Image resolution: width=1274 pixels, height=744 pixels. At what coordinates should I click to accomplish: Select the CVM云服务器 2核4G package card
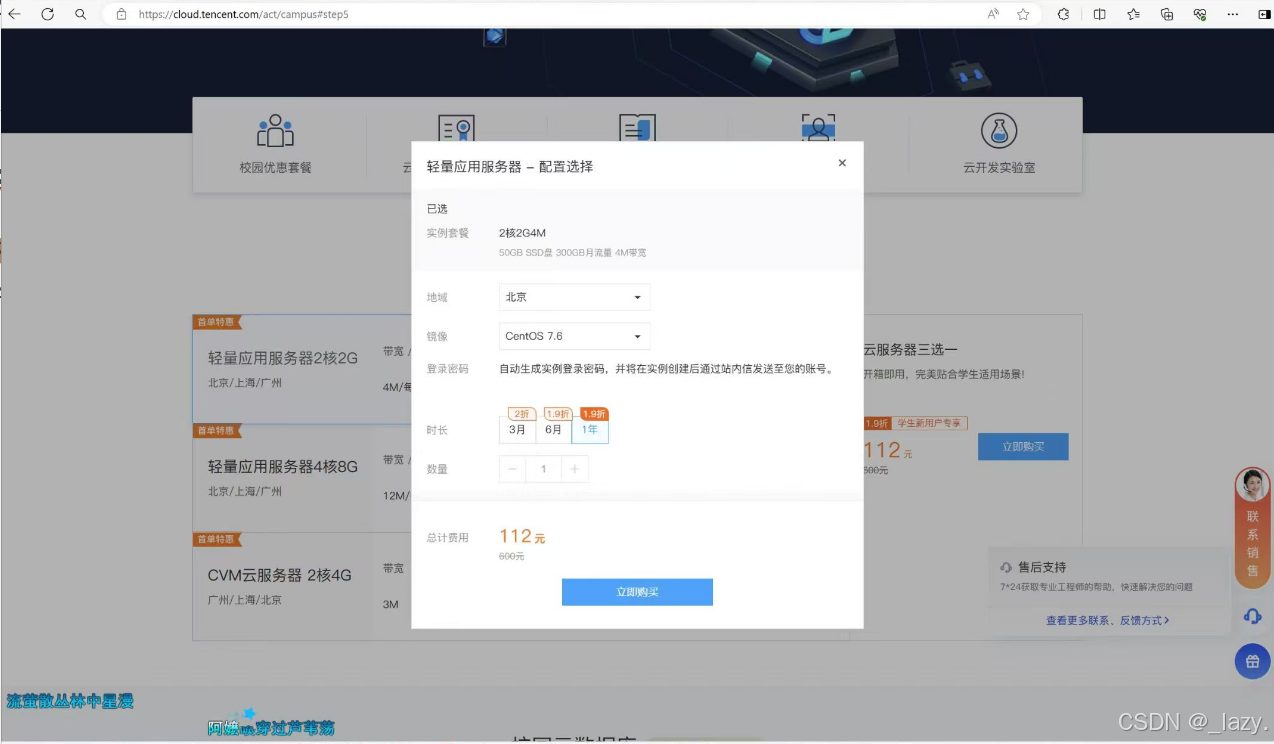coord(302,586)
